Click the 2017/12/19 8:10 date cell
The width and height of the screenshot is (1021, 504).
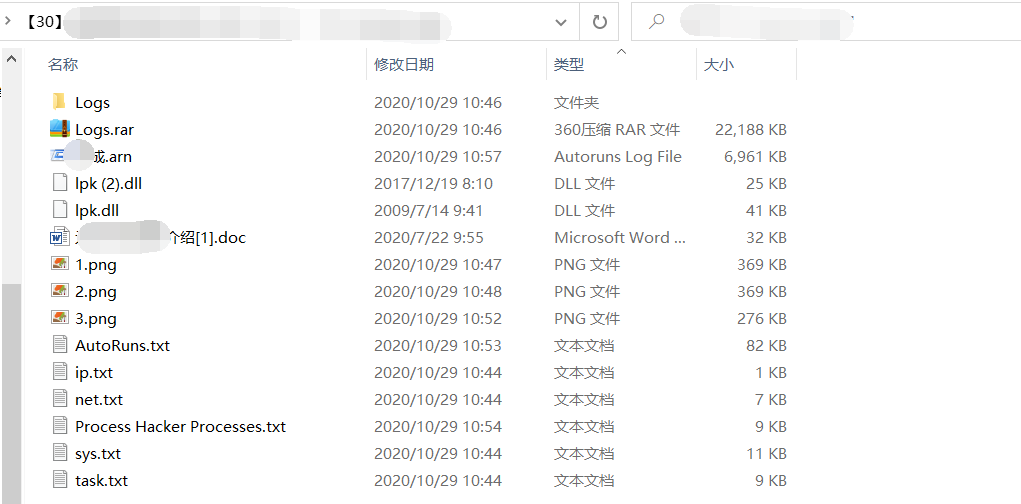pos(433,183)
